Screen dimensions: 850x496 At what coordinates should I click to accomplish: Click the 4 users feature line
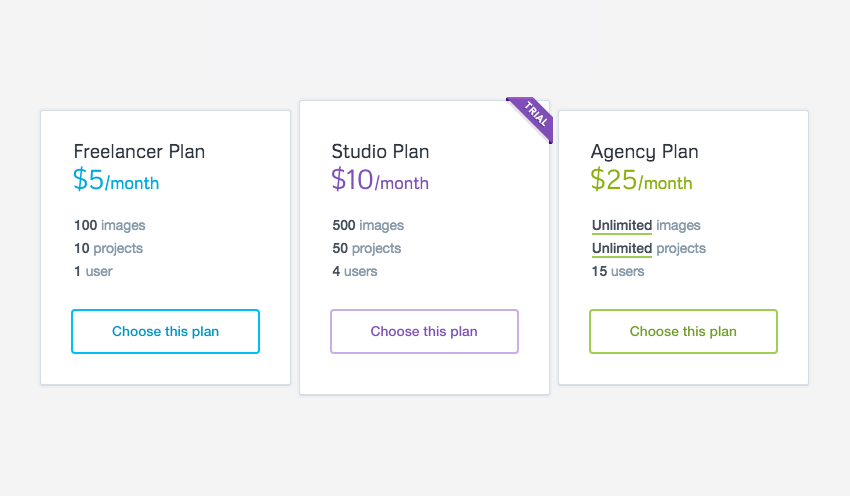click(355, 271)
